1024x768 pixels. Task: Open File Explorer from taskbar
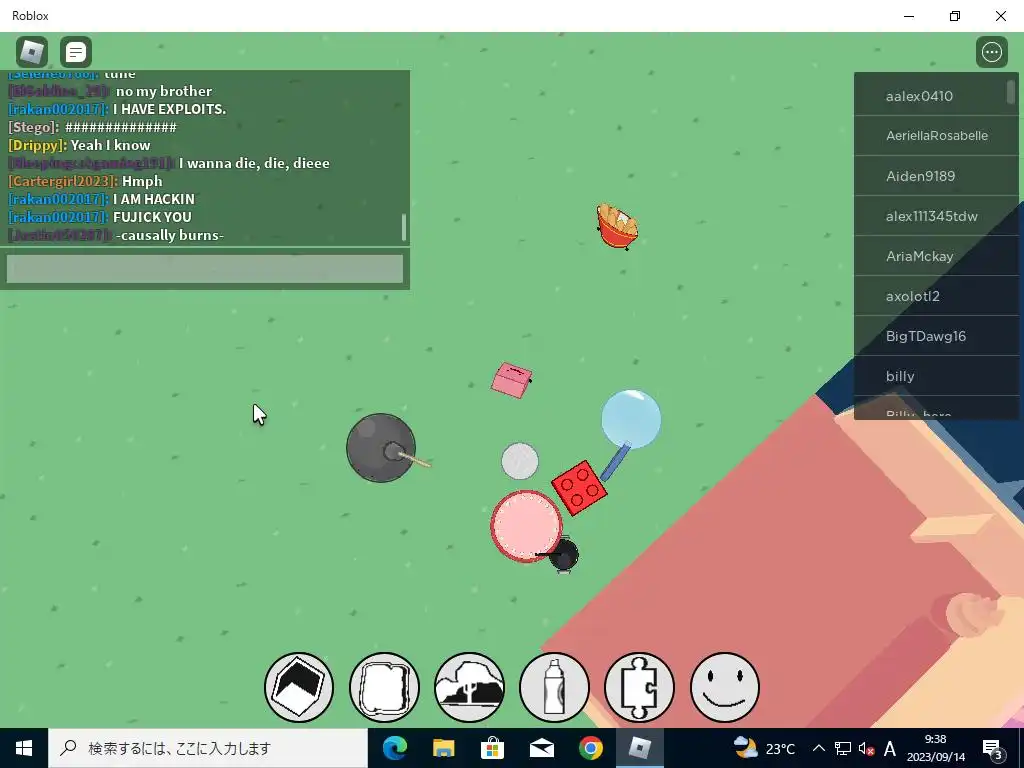[x=444, y=748]
